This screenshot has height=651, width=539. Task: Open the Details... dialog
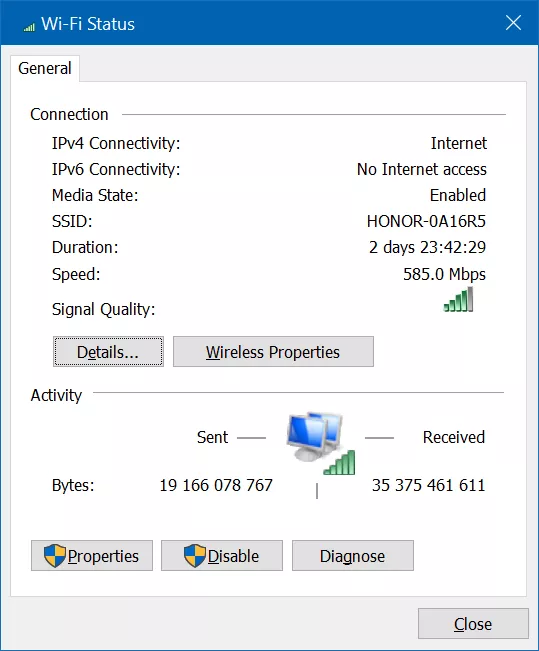point(108,352)
